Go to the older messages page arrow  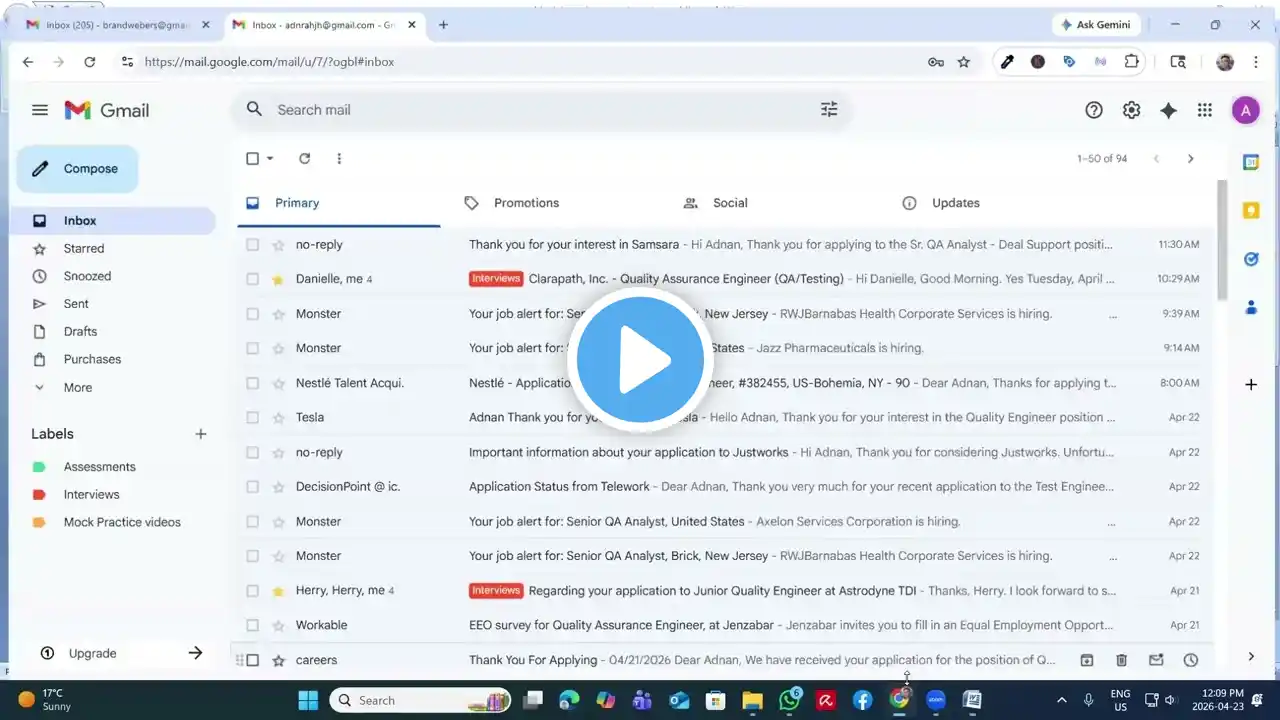pyautogui.click(x=1190, y=158)
